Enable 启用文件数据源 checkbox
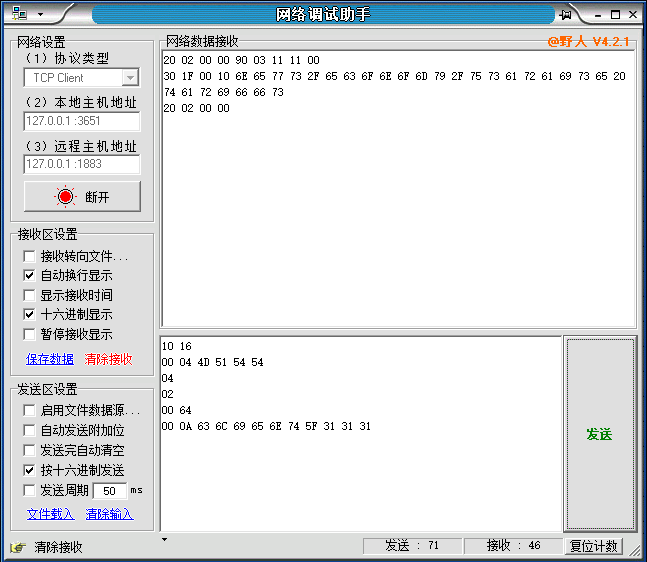Image resolution: width=647 pixels, height=562 pixels. click(29, 410)
